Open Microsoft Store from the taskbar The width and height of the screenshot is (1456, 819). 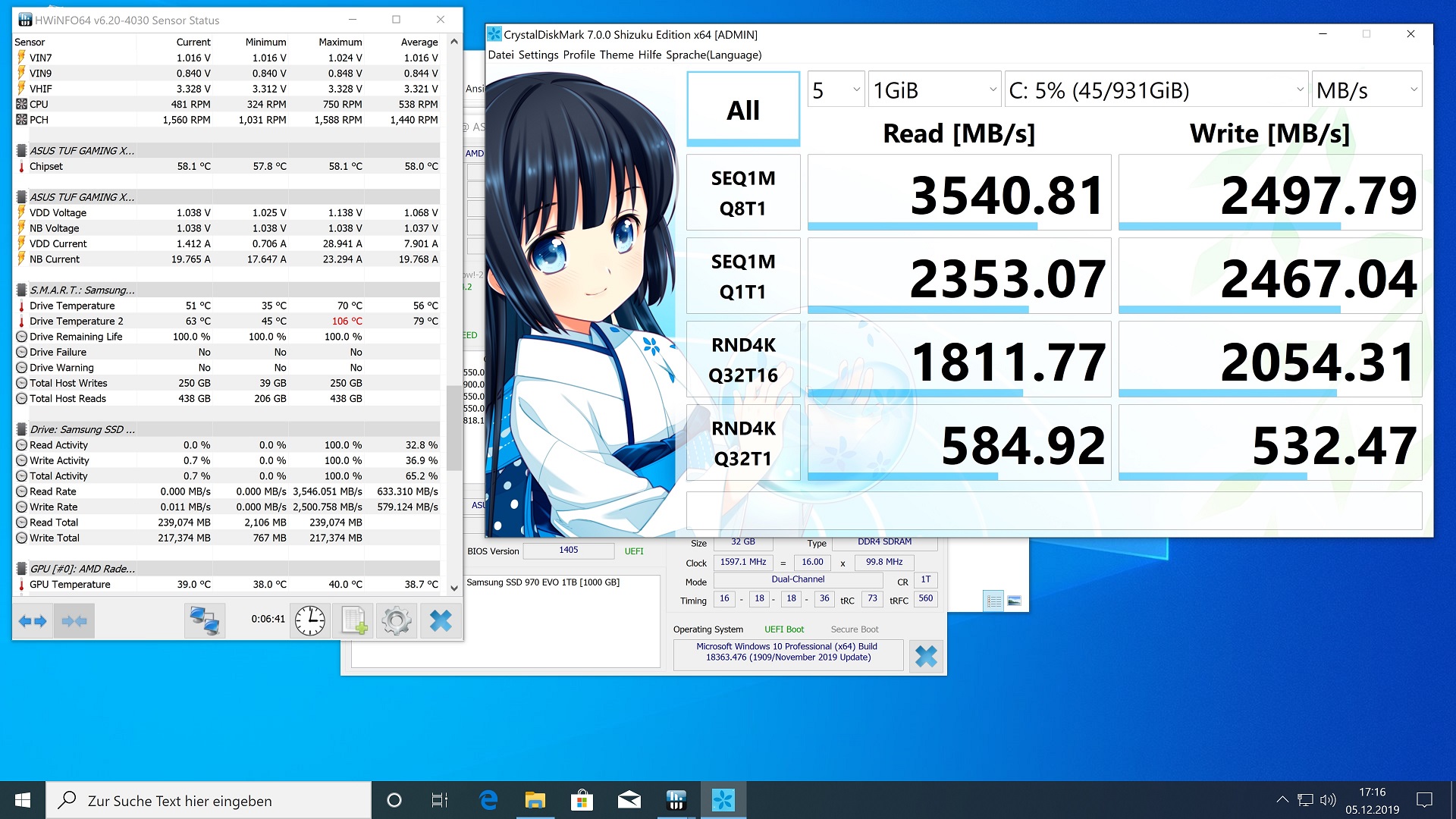click(582, 800)
